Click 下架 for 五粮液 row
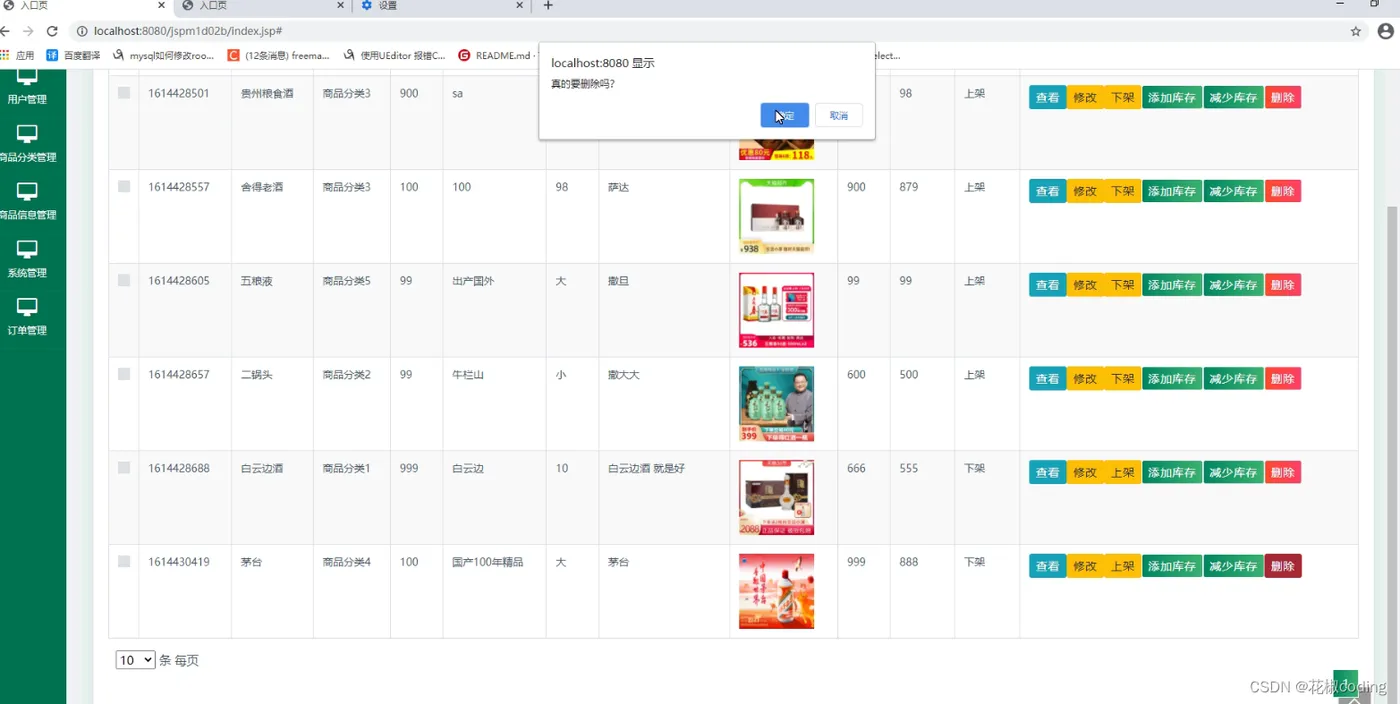The image size is (1400, 704). 1123,285
